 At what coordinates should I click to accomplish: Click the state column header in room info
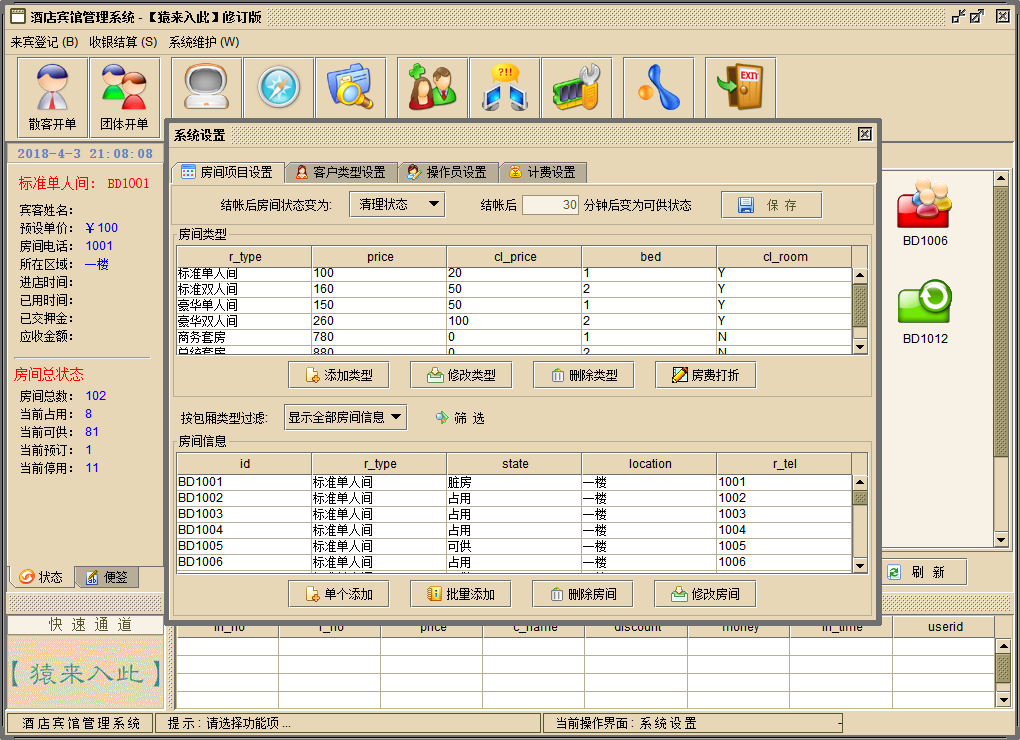(x=515, y=464)
